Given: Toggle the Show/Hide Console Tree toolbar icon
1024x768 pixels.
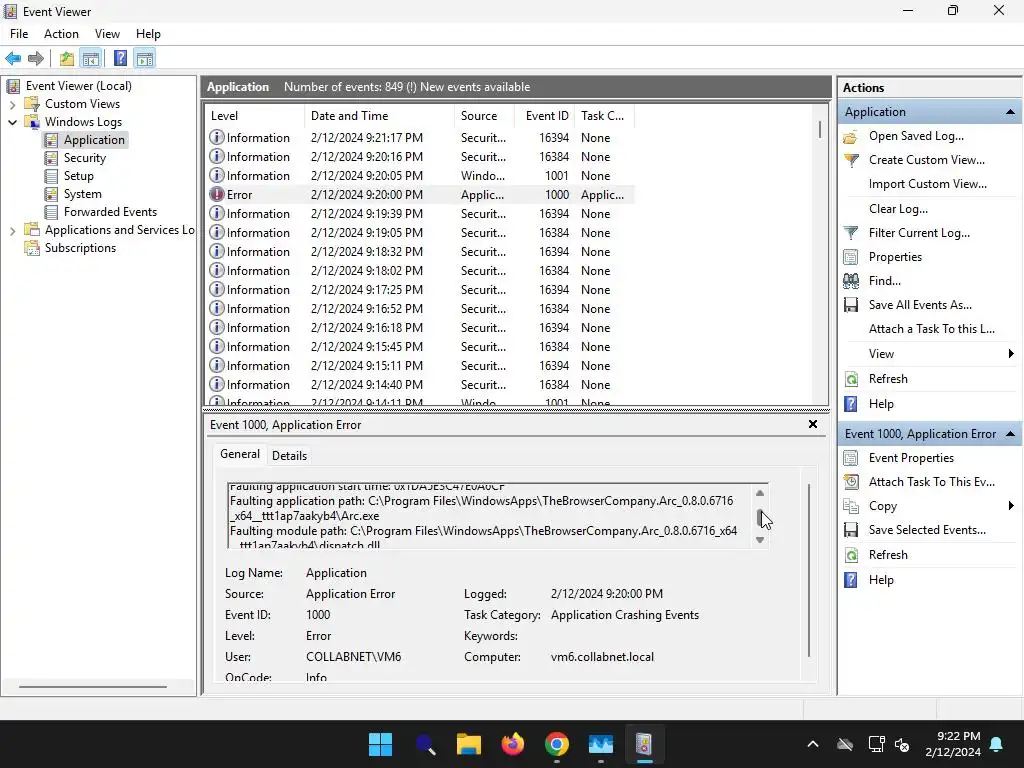Looking at the screenshot, I should [91, 58].
